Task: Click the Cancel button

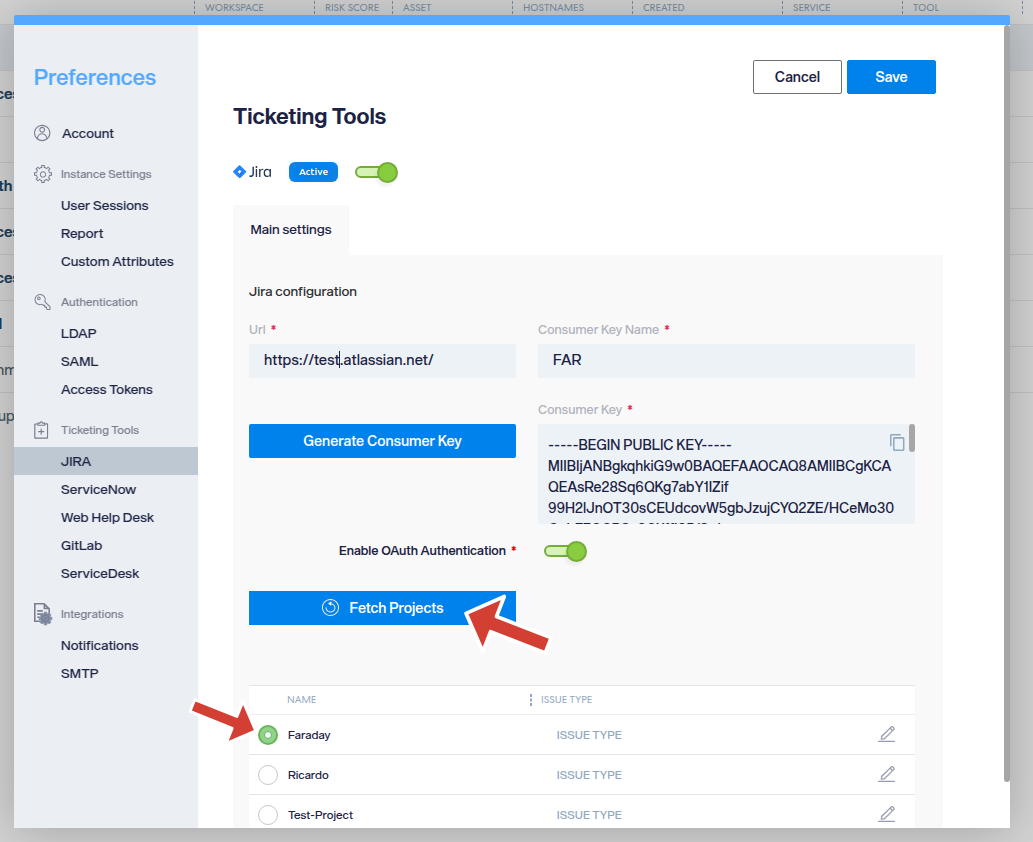Action: coord(797,77)
